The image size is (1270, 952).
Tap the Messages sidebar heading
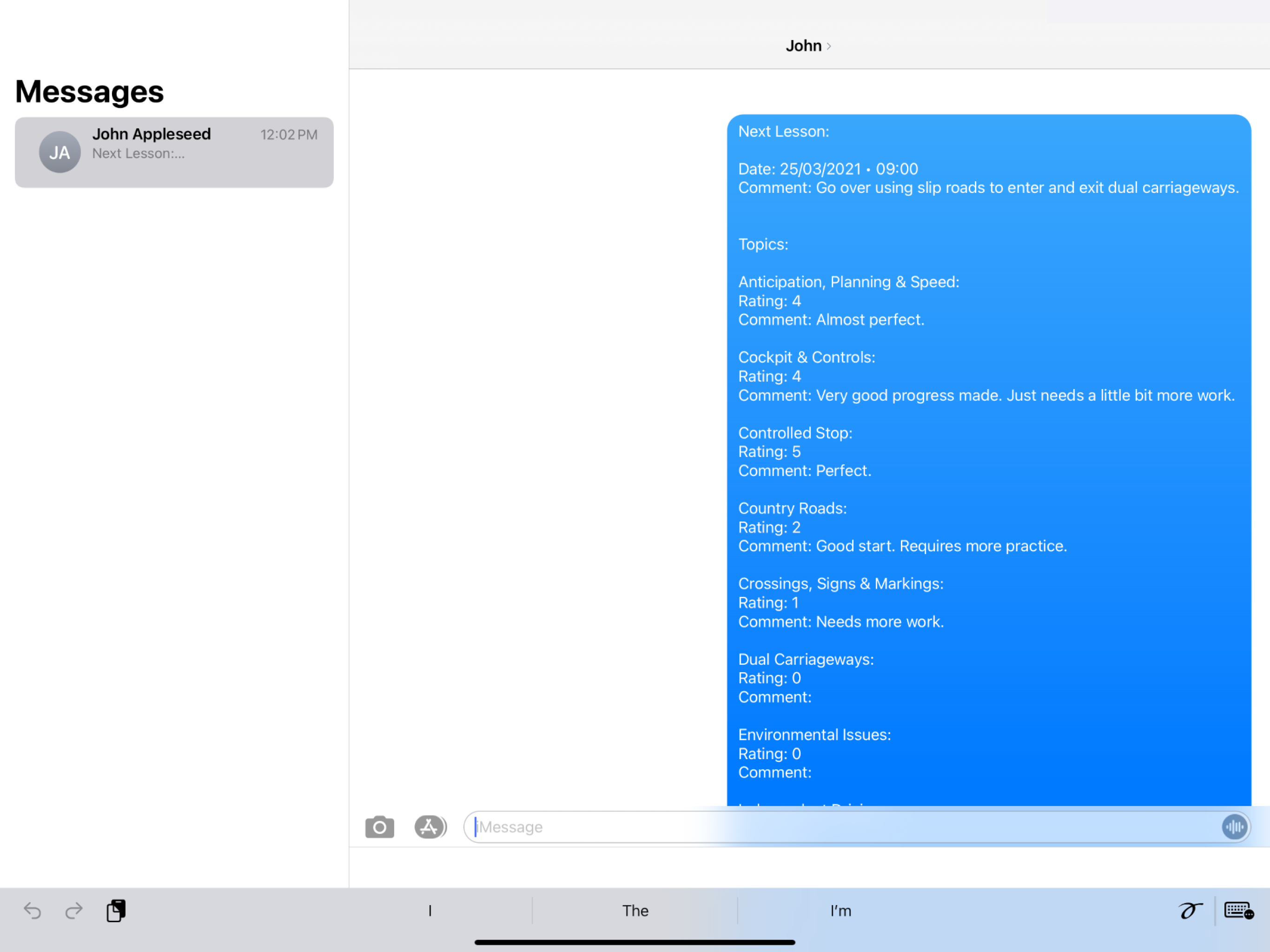90,92
